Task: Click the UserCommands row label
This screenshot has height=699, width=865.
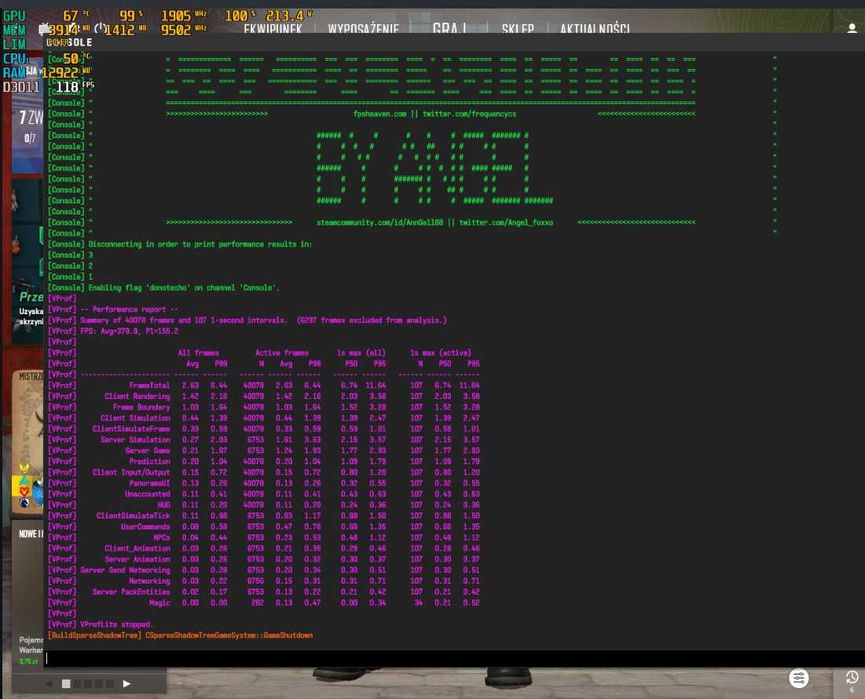Action: (145, 526)
